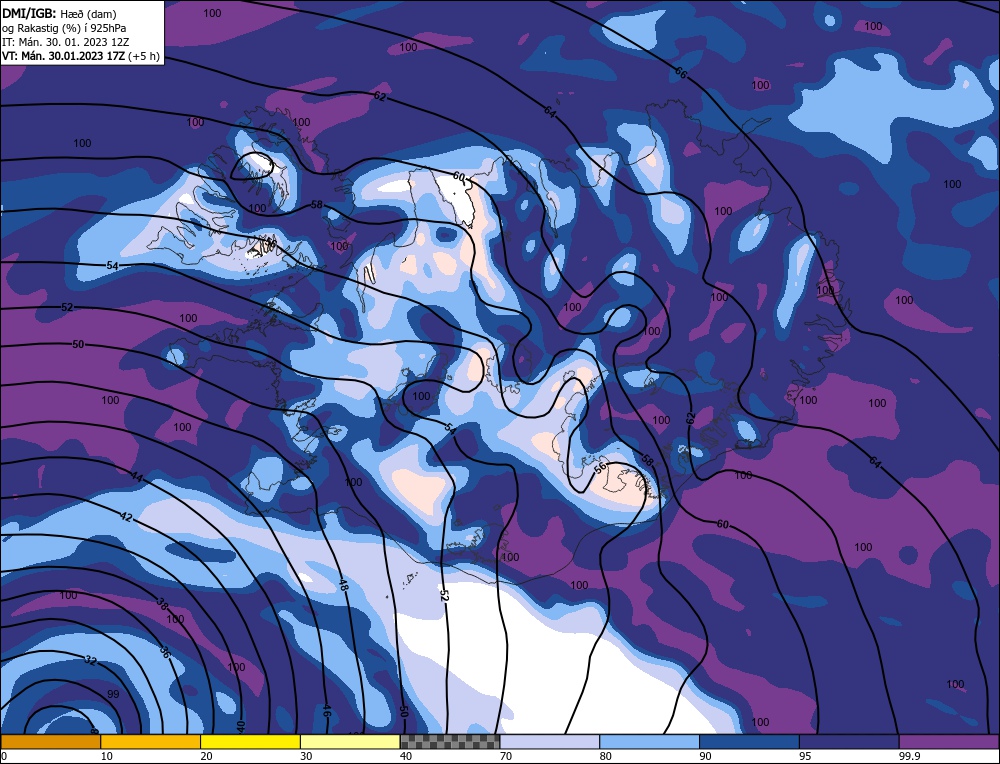Screen dimensions: 1000x764
Task: Click the '95' legend tick label
Action: [805, 756]
